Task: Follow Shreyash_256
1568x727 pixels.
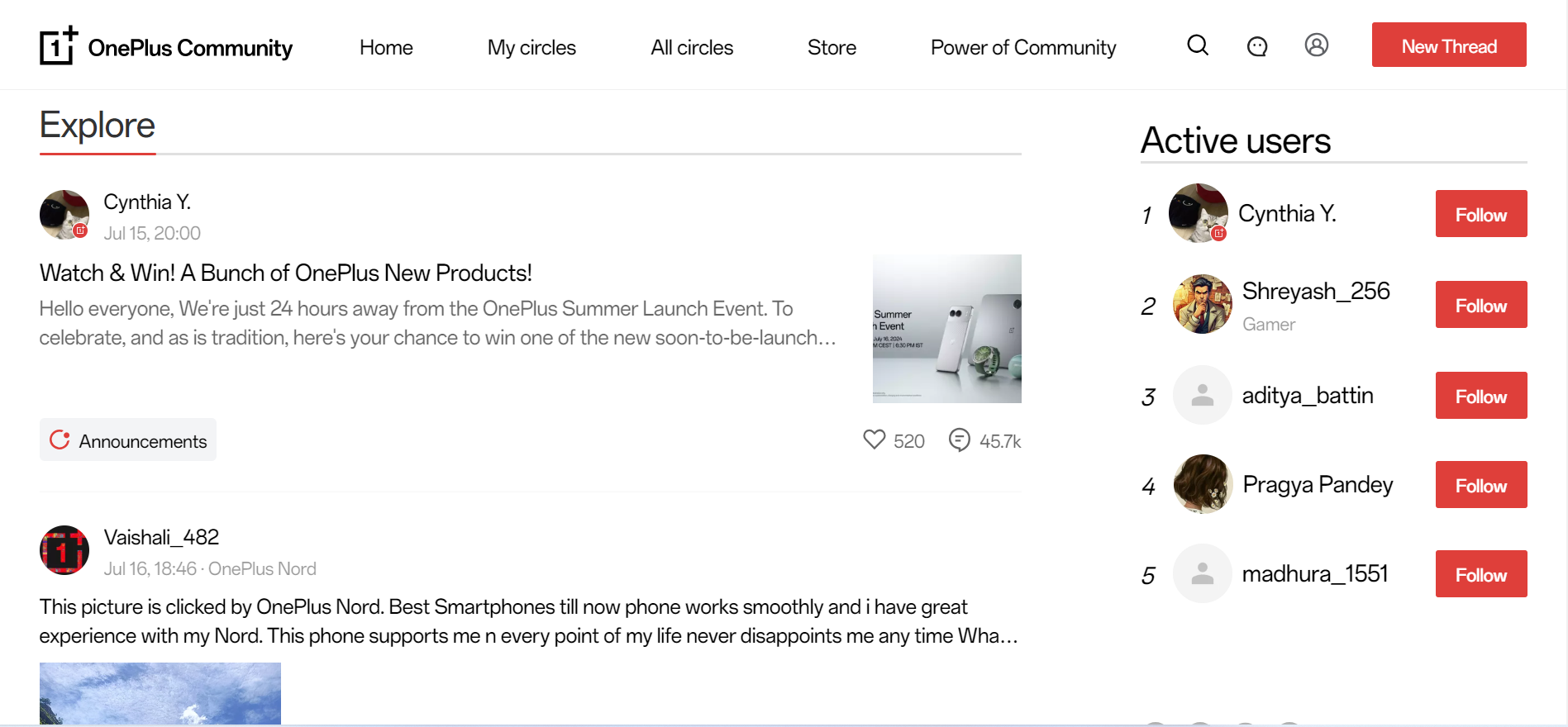Action: tap(1480, 305)
